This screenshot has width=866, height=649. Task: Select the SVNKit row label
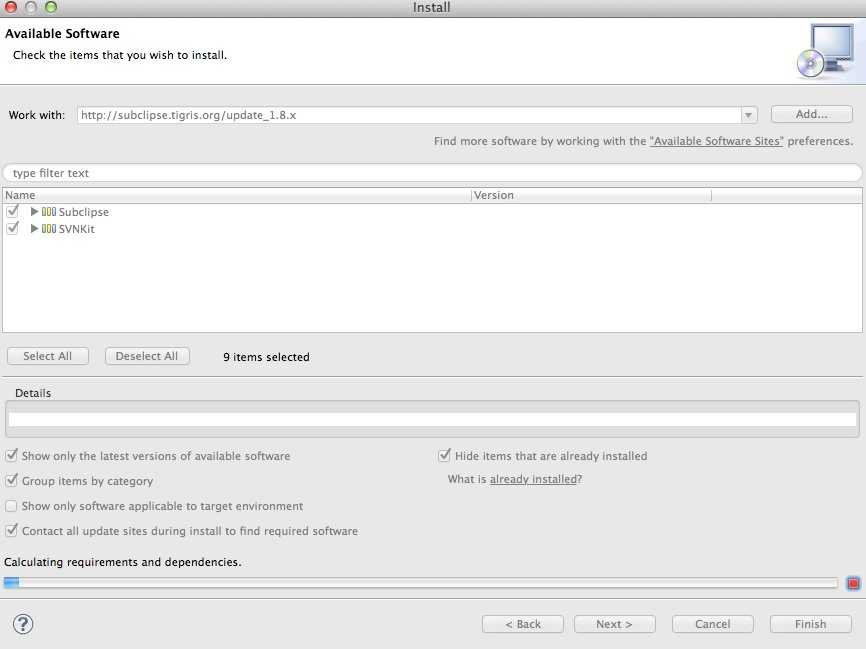(x=77, y=229)
